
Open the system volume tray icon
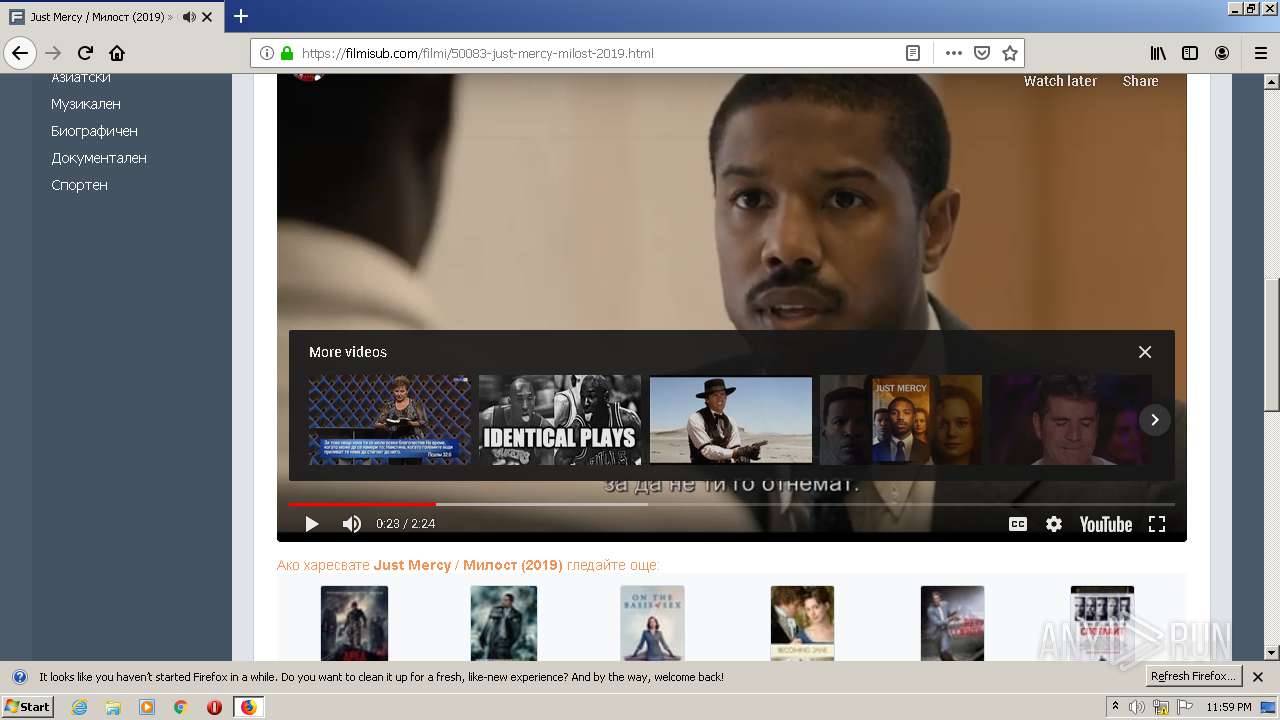(x=1137, y=707)
